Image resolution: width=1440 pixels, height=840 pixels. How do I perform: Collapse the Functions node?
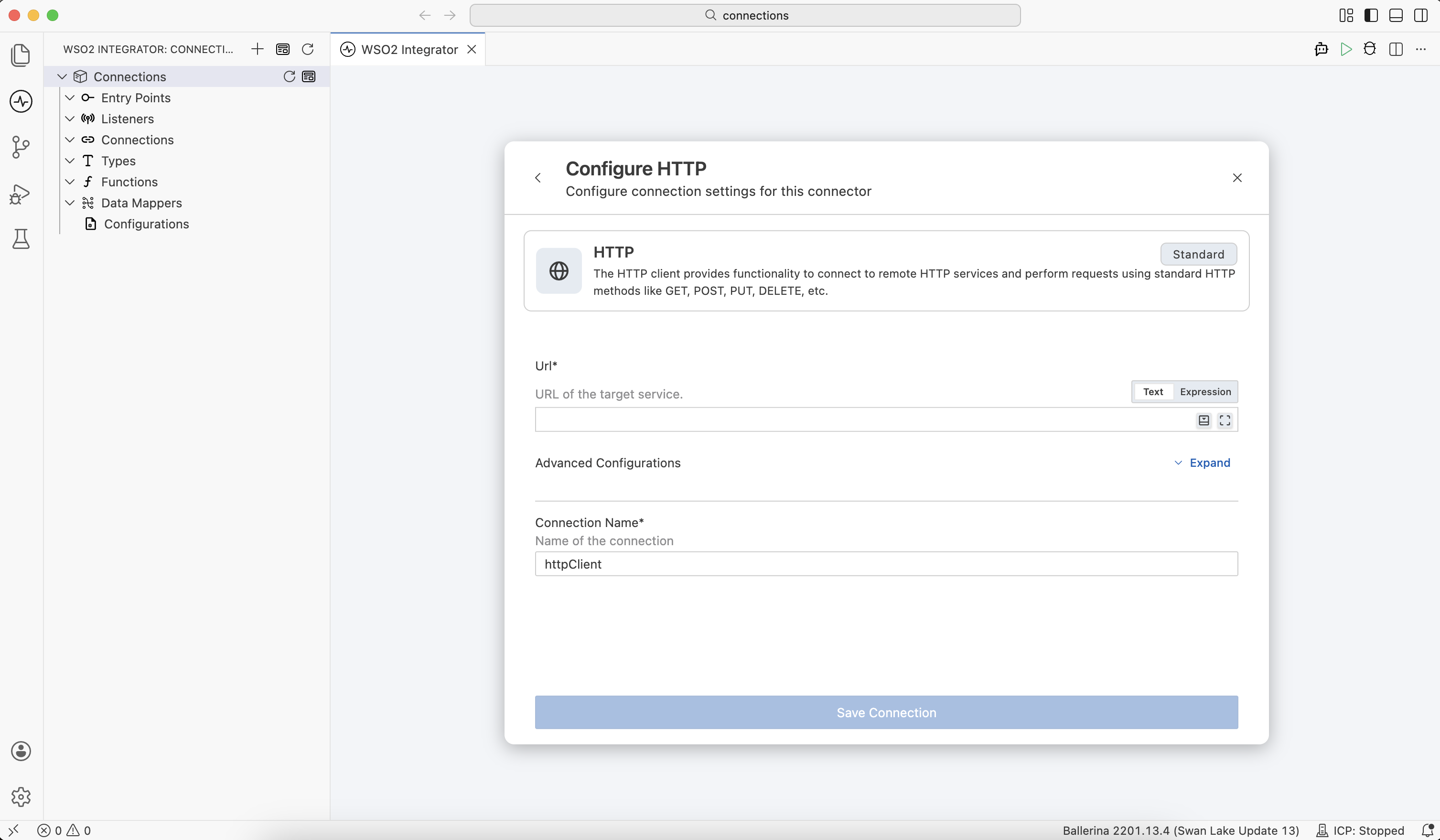coord(70,182)
